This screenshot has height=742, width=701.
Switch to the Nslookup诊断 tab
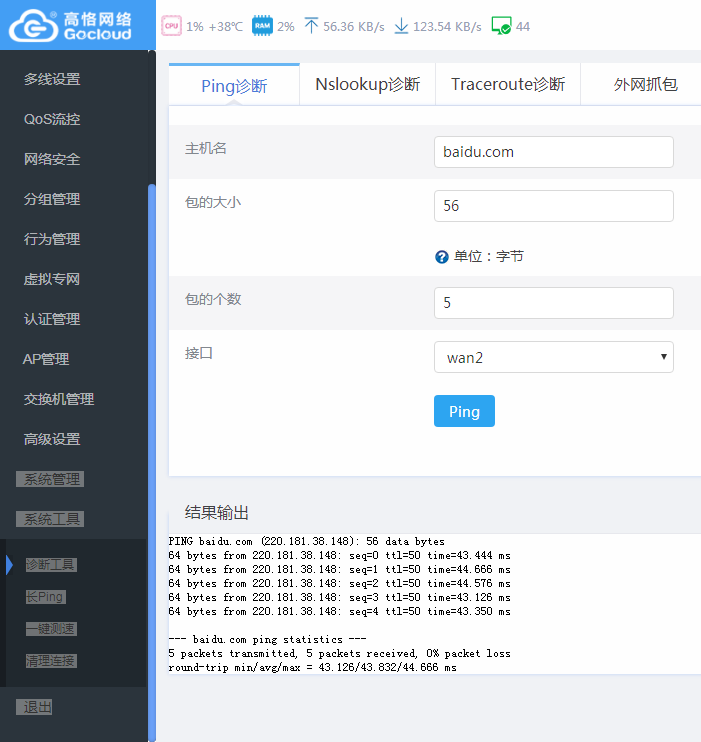click(x=367, y=85)
